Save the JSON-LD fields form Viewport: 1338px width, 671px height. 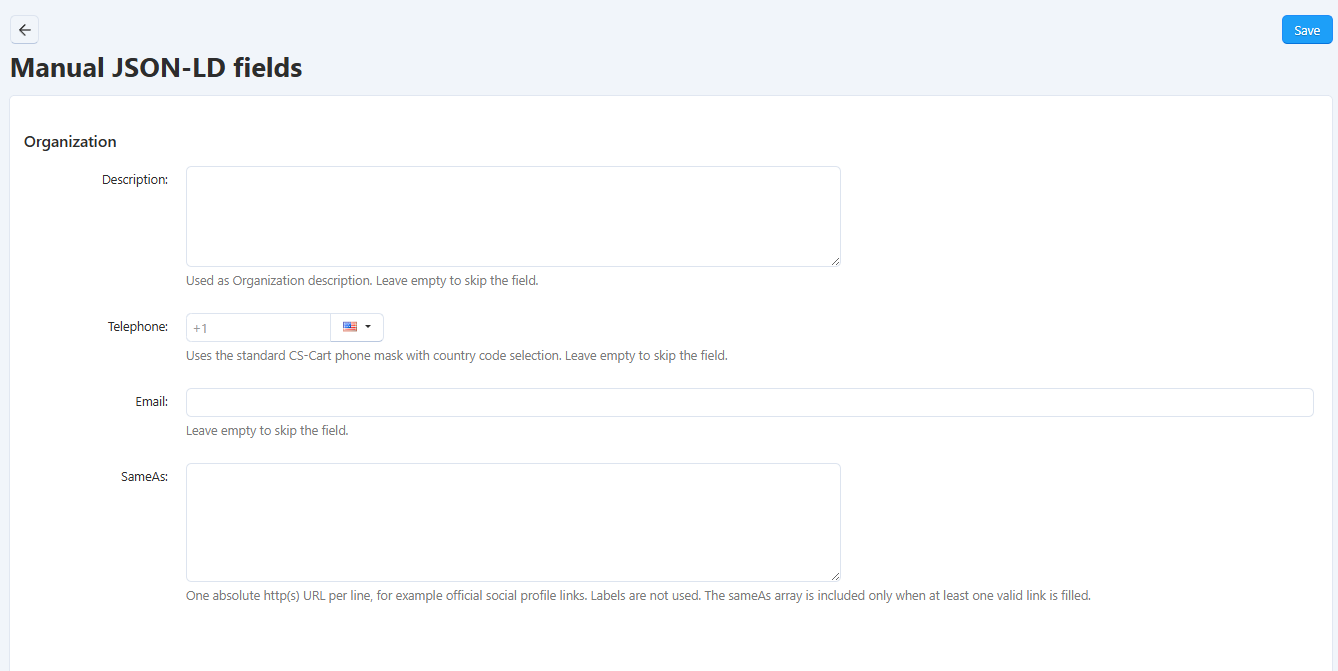[x=1307, y=30]
